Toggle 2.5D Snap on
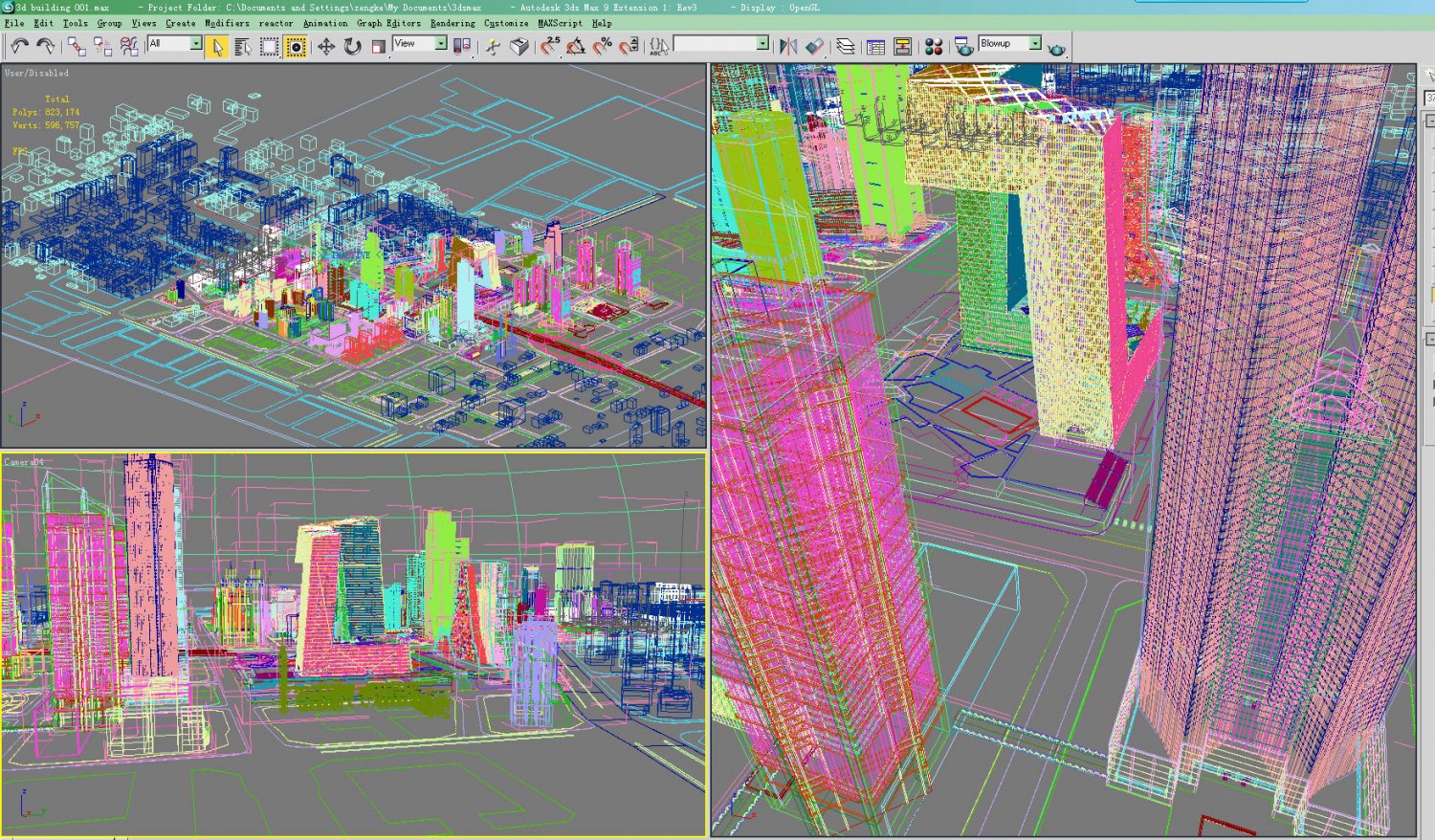This screenshot has width=1435, height=840. [550, 43]
